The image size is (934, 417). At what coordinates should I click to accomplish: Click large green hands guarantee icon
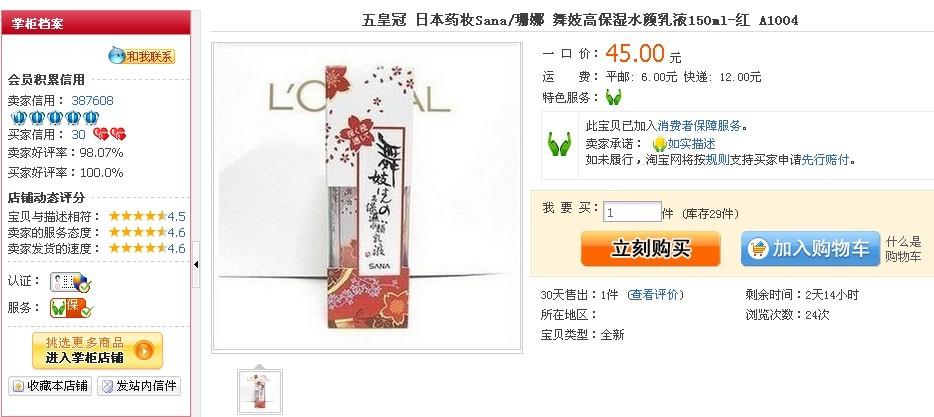coord(559,144)
